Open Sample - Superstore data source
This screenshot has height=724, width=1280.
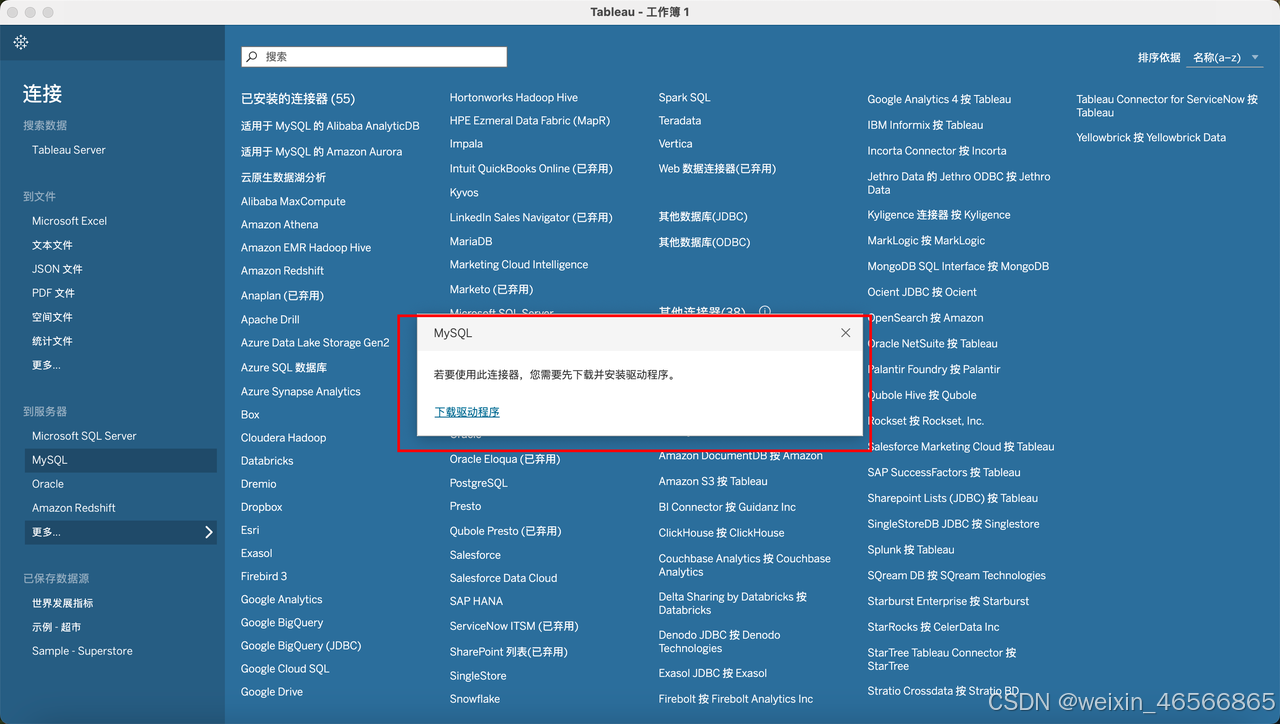[x=82, y=651]
